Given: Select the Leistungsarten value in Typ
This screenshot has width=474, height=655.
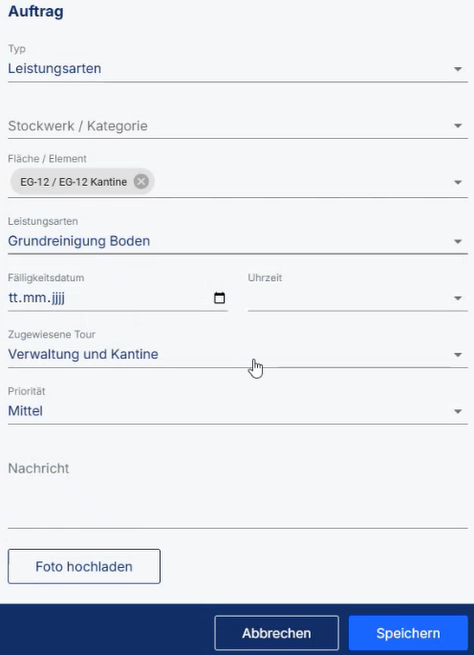Looking at the screenshot, I should pos(54,69).
